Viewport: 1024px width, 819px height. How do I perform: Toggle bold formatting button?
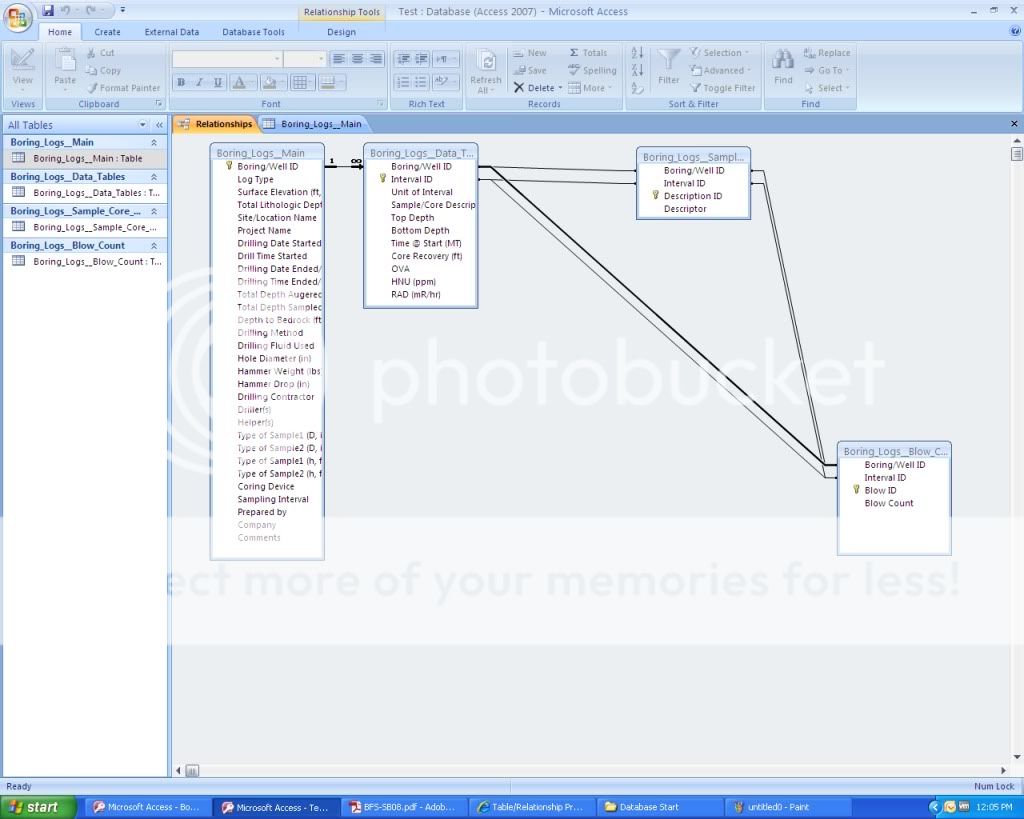tap(181, 83)
